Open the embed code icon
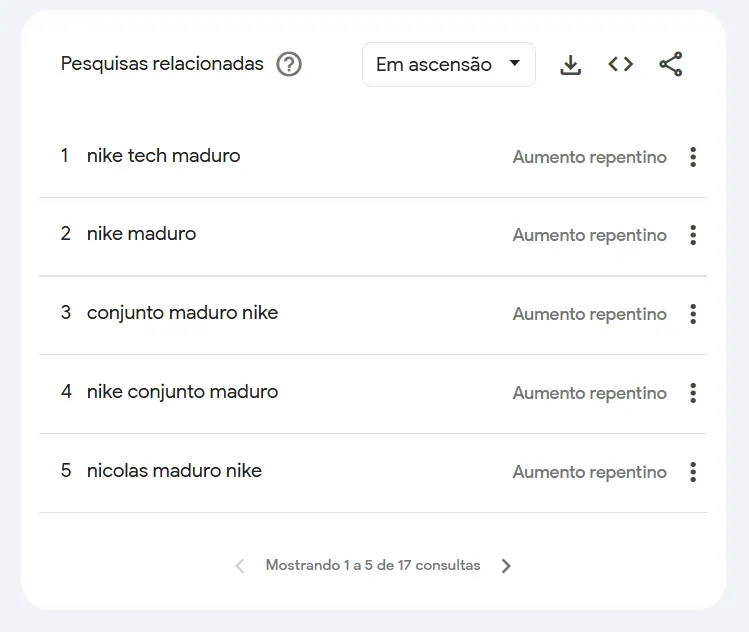This screenshot has height=632, width=749. pyautogui.click(x=621, y=65)
